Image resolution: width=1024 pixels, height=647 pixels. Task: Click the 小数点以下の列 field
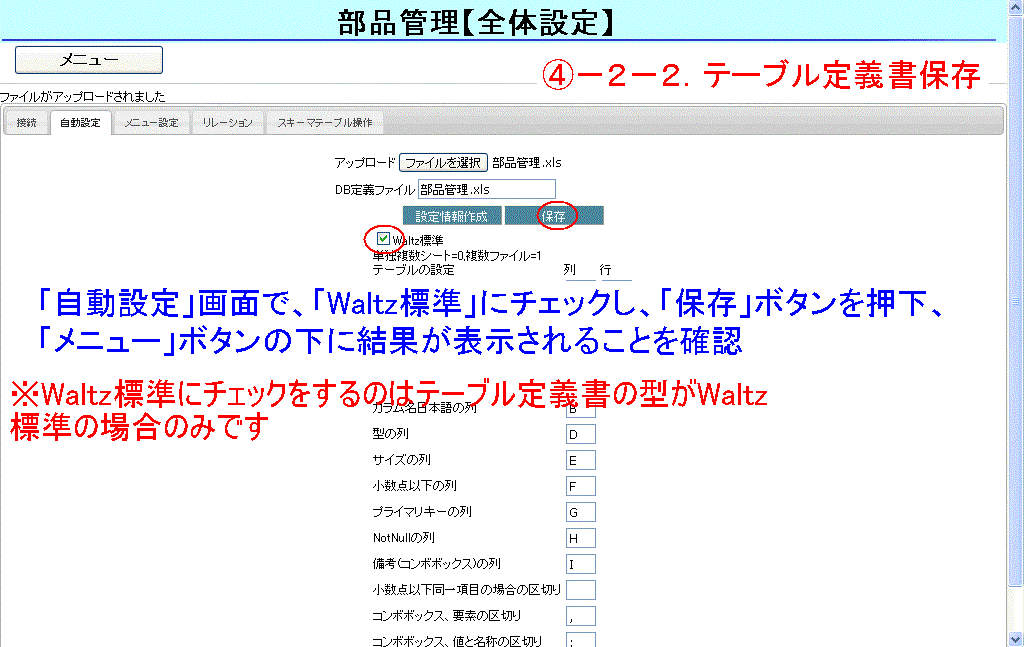(x=580, y=486)
